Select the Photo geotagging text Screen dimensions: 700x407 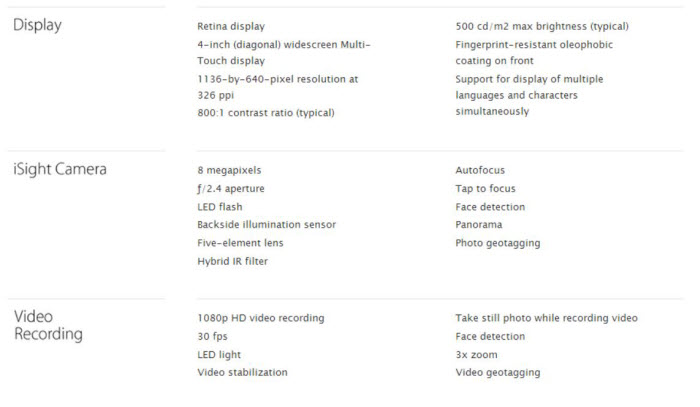498,243
